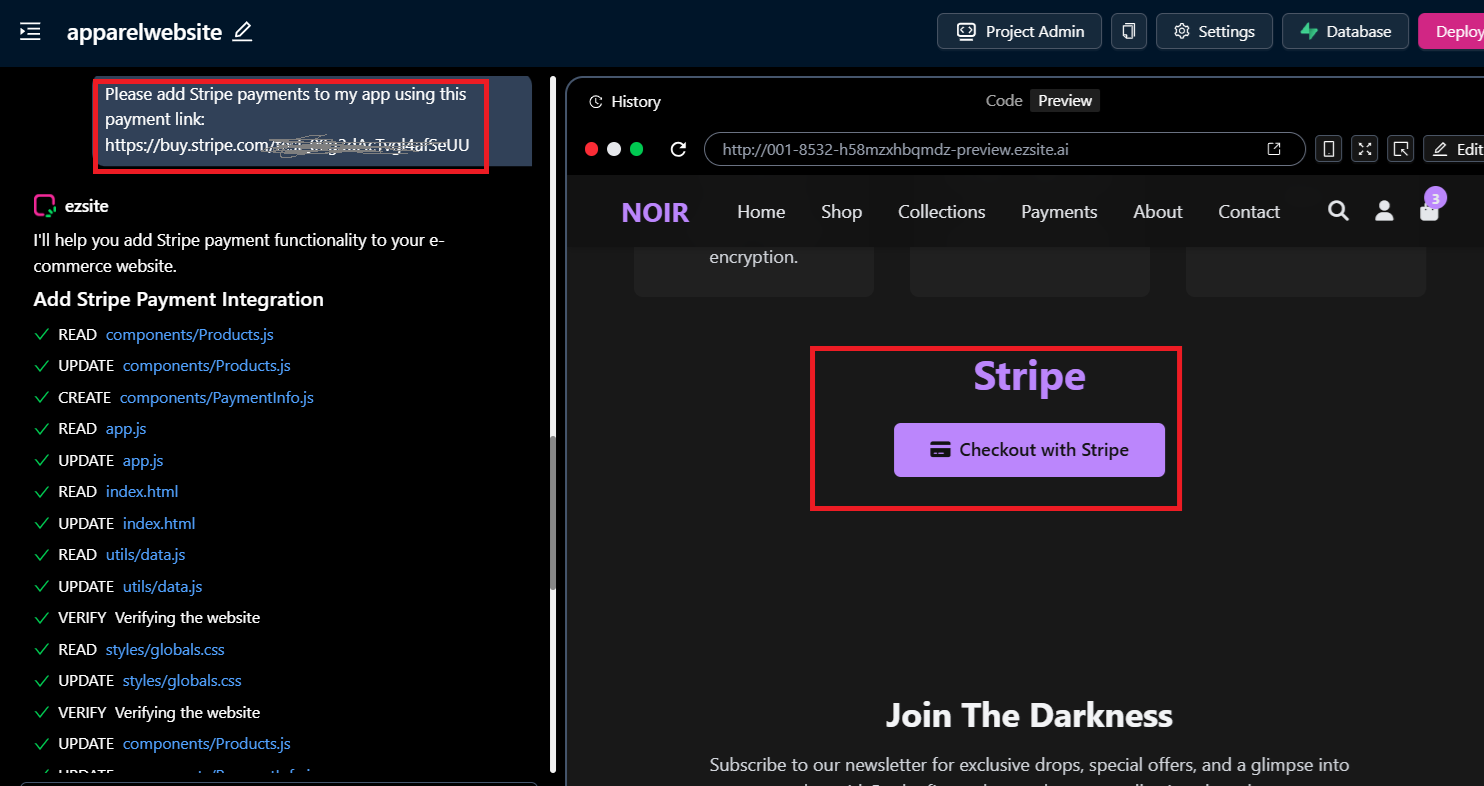Switch to Code tab
Screen dimensions: 1484x786
1004,100
